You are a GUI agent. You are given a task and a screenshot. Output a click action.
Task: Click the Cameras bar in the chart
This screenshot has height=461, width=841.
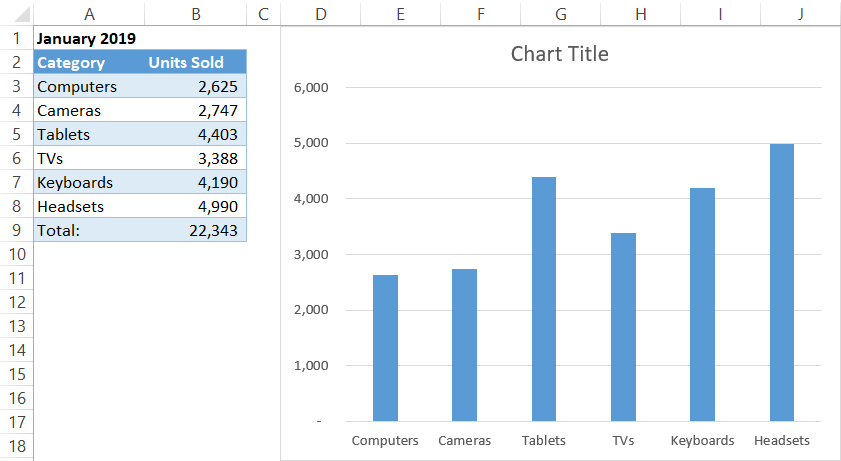pyautogui.click(x=464, y=345)
